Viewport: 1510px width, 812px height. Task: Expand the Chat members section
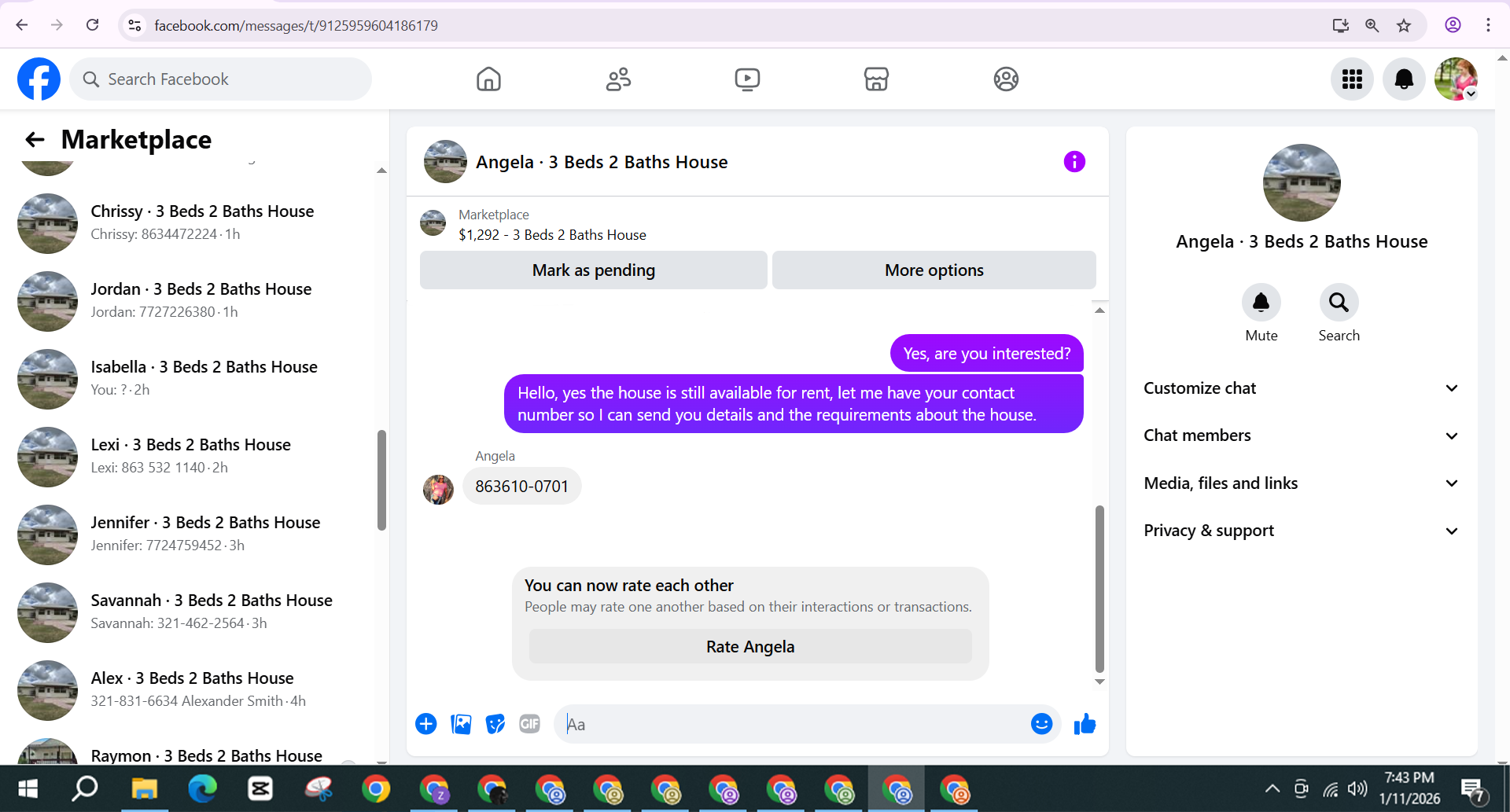[1302, 435]
